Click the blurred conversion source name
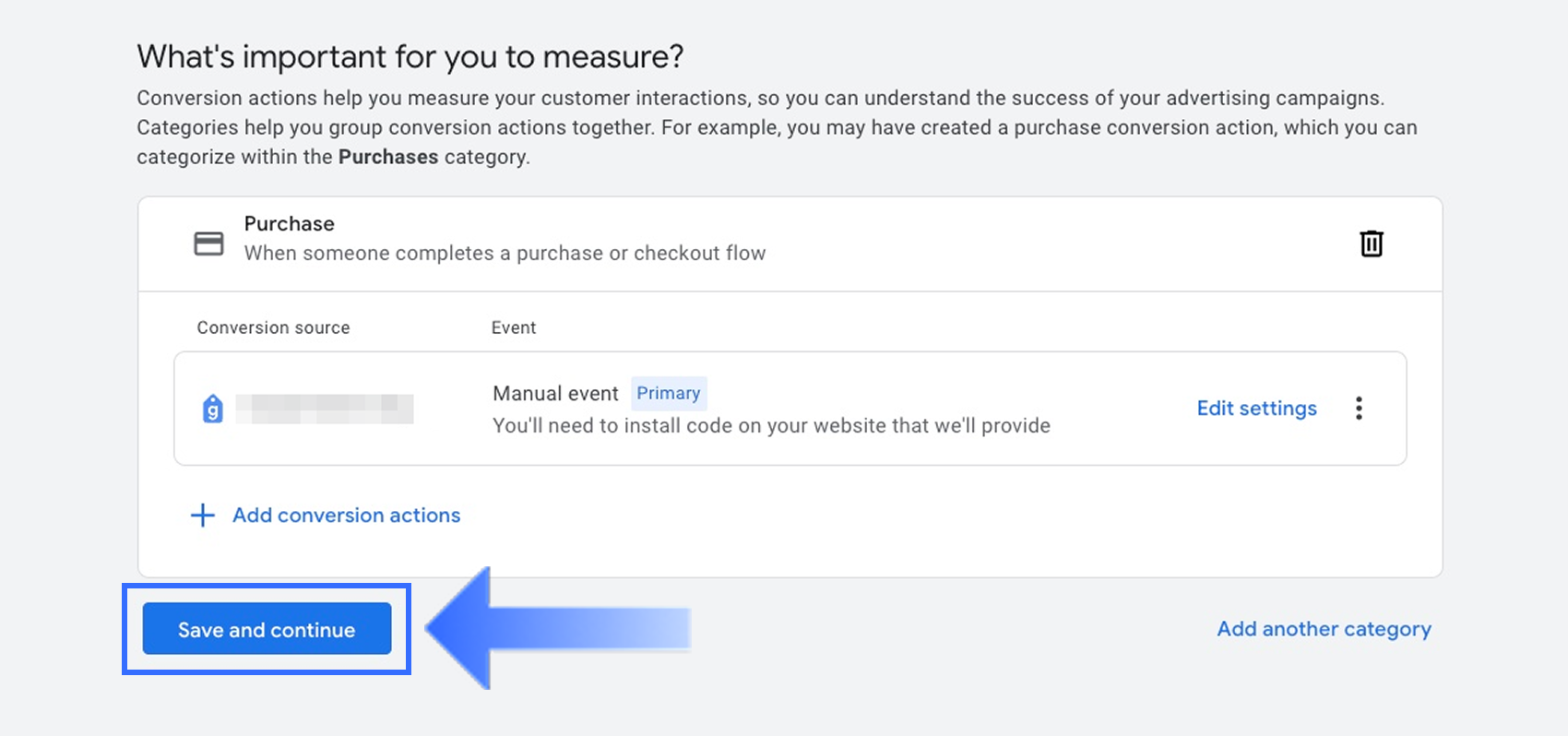 pos(325,409)
